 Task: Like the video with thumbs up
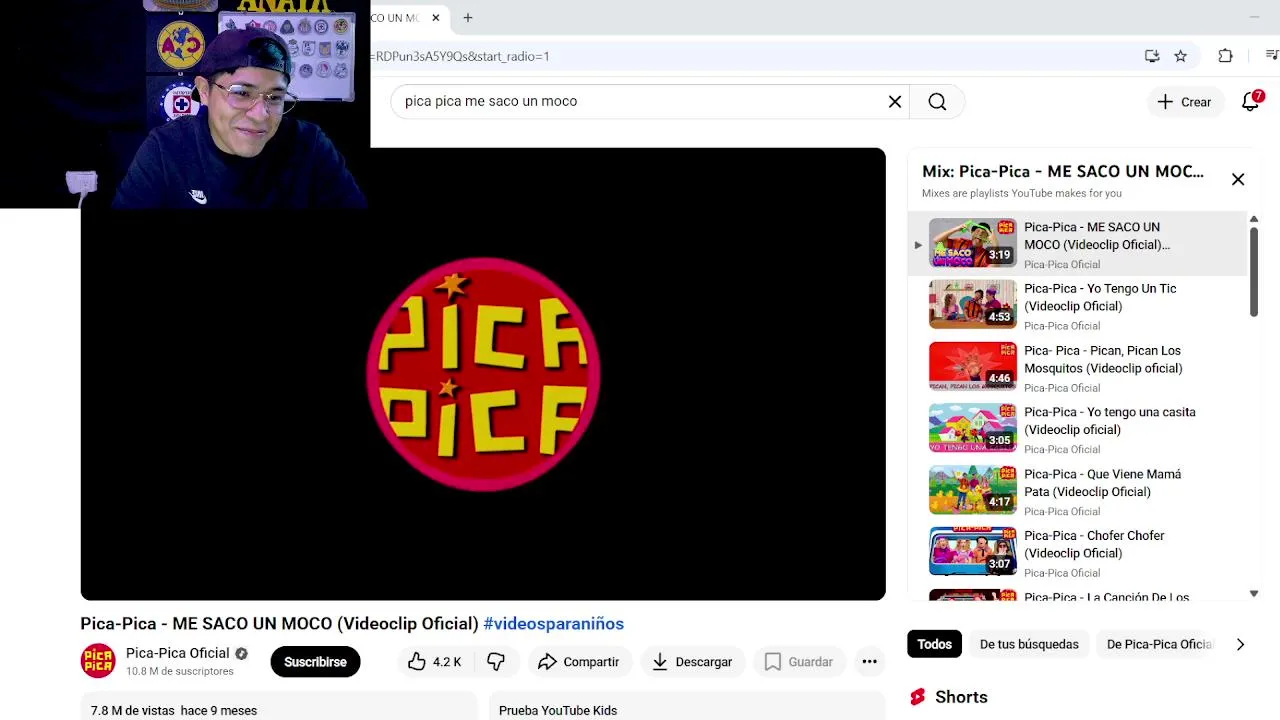tap(434, 662)
